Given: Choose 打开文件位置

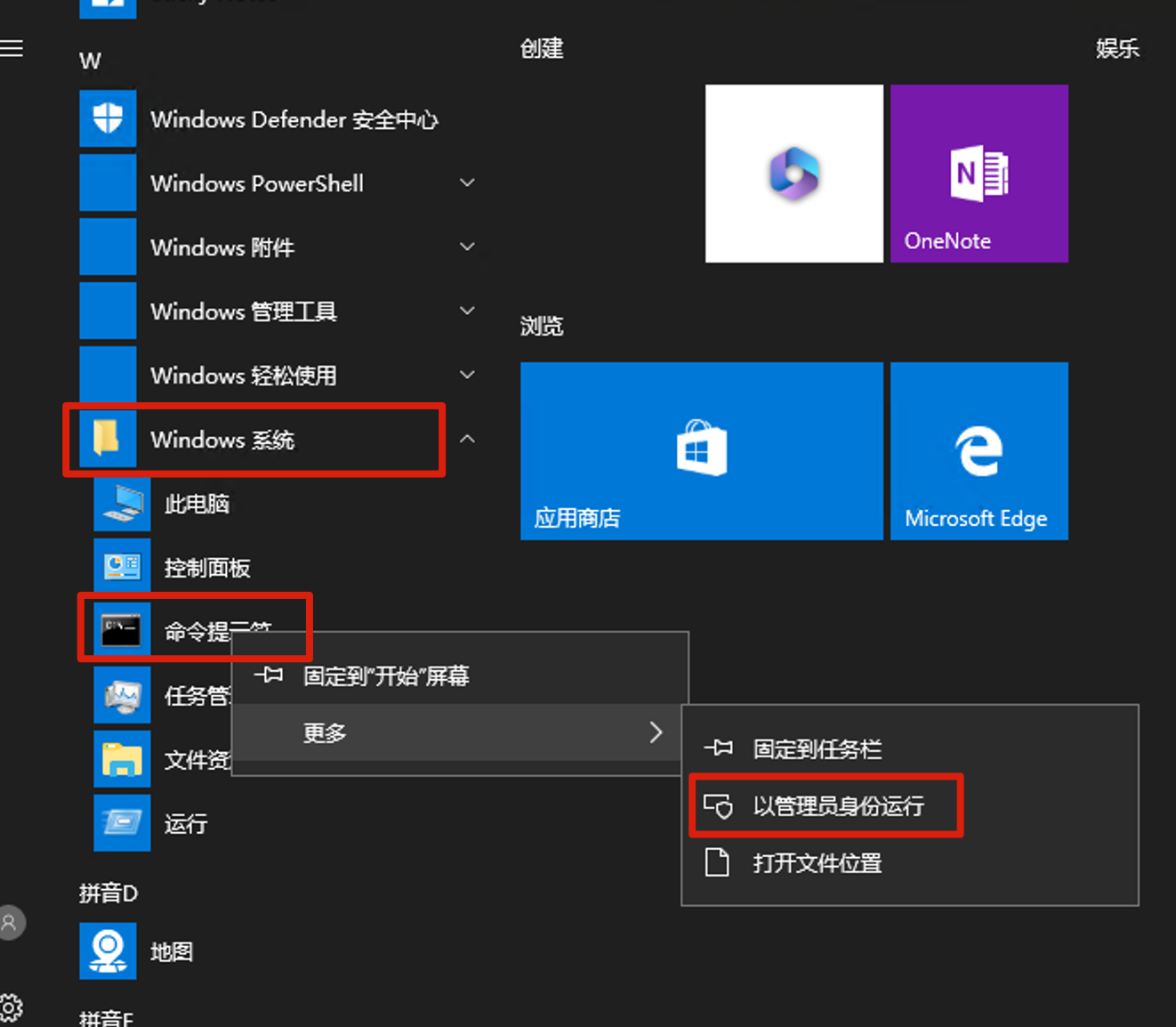Looking at the screenshot, I should (817, 862).
